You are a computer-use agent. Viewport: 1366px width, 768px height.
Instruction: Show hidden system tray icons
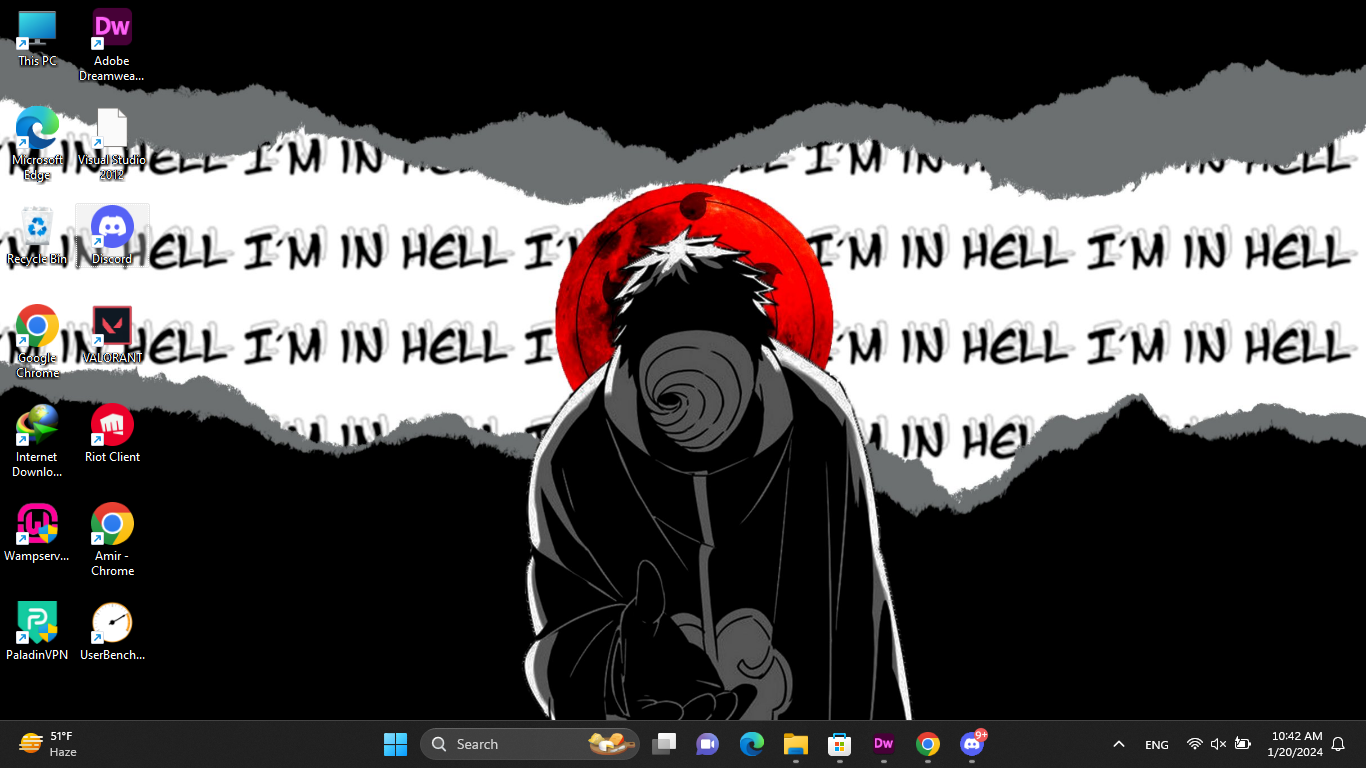click(1119, 744)
